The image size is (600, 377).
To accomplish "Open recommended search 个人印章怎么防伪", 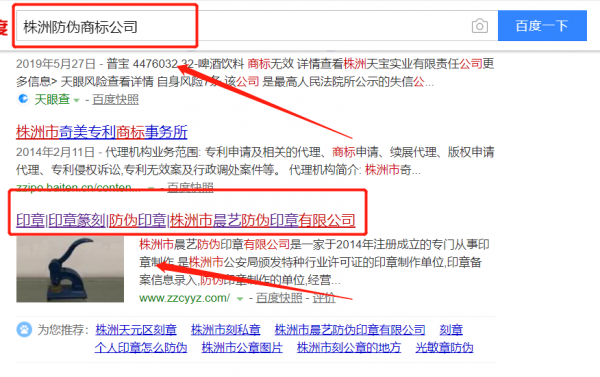I will pos(141,348).
